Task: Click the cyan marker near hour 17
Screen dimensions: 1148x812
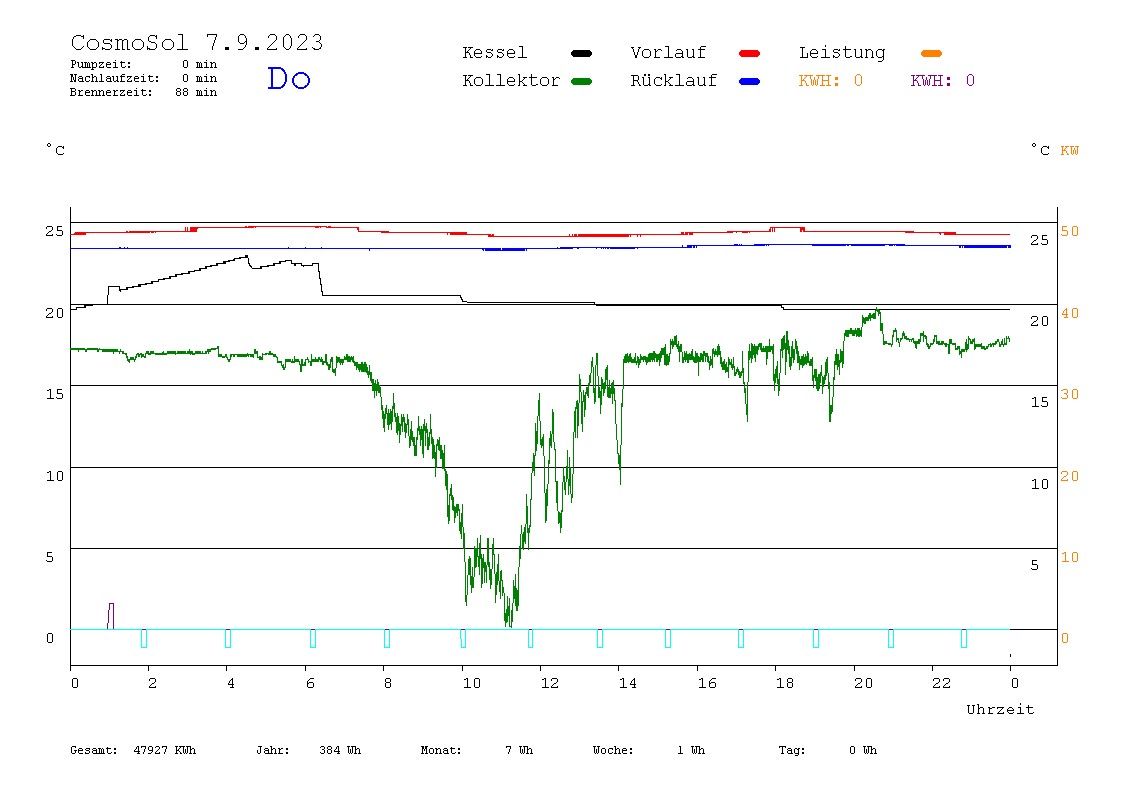Action: [741, 638]
